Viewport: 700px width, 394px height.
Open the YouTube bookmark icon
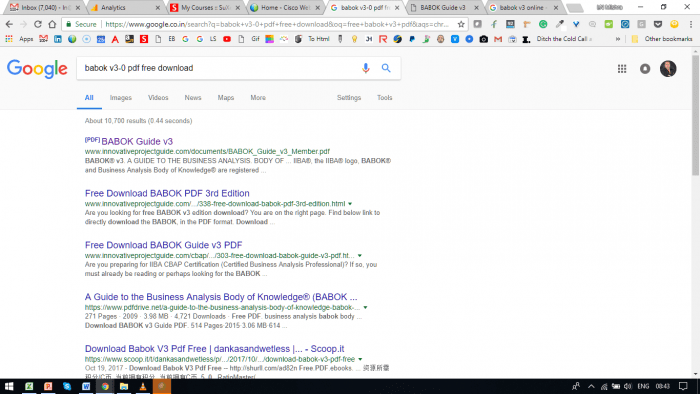coord(227,39)
